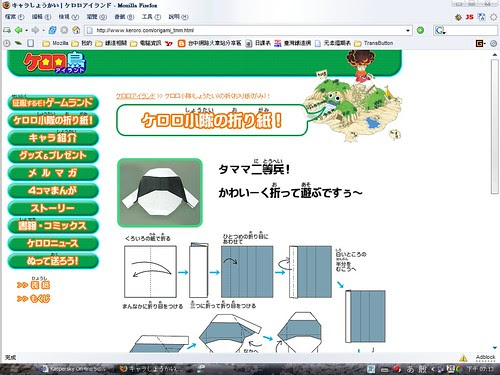Open the back button history dropdown arrow
This screenshot has width=500, height=375.
click(x=26, y=31)
